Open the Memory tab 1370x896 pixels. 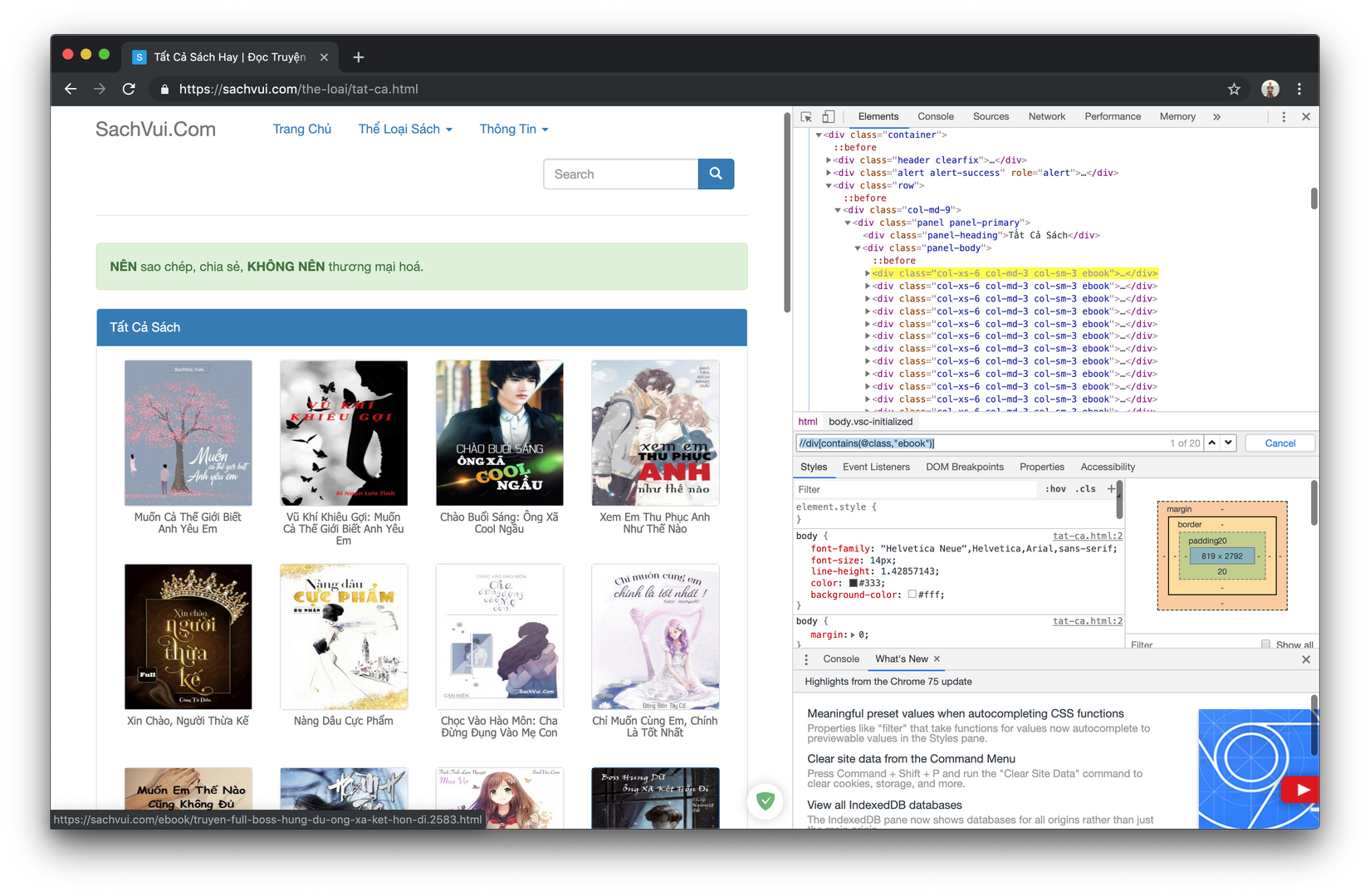click(x=1177, y=117)
